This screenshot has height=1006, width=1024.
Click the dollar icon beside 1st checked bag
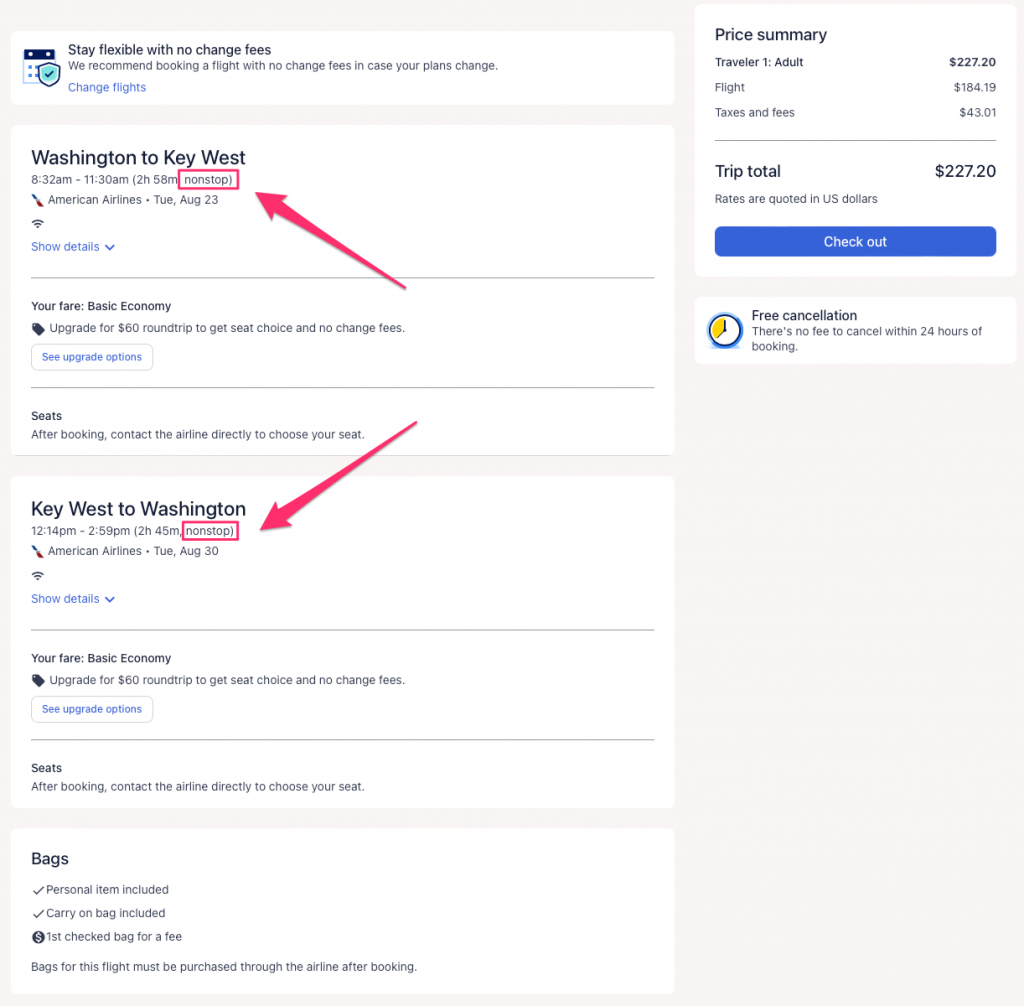38,937
